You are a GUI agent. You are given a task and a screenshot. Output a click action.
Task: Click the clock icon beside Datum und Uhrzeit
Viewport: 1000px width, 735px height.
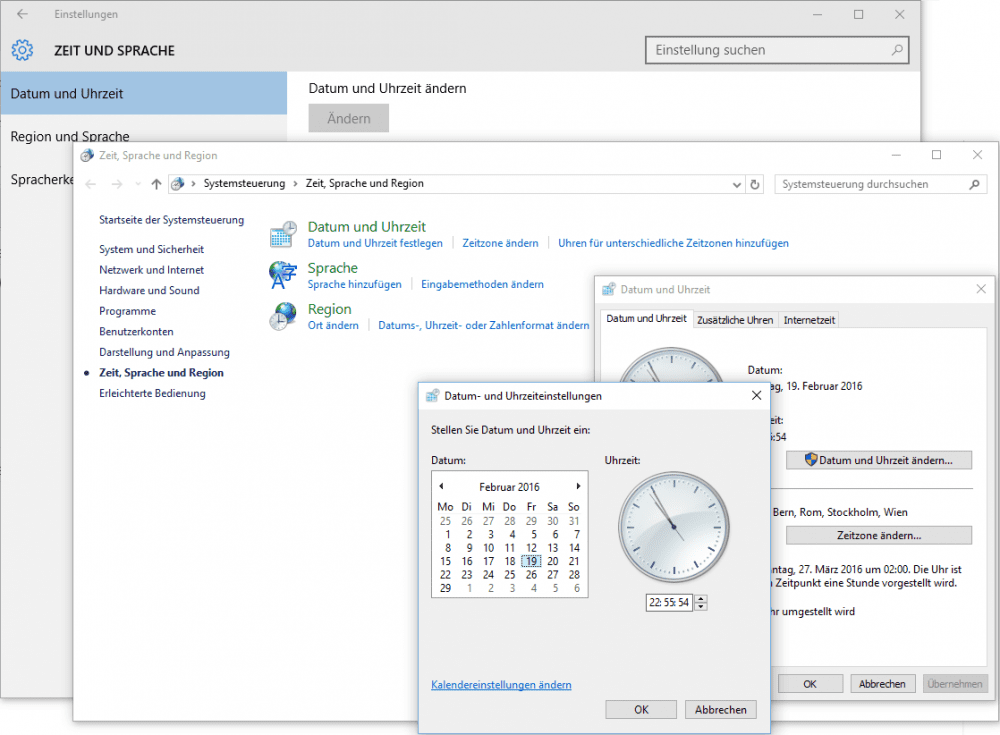tap(282, 233)
